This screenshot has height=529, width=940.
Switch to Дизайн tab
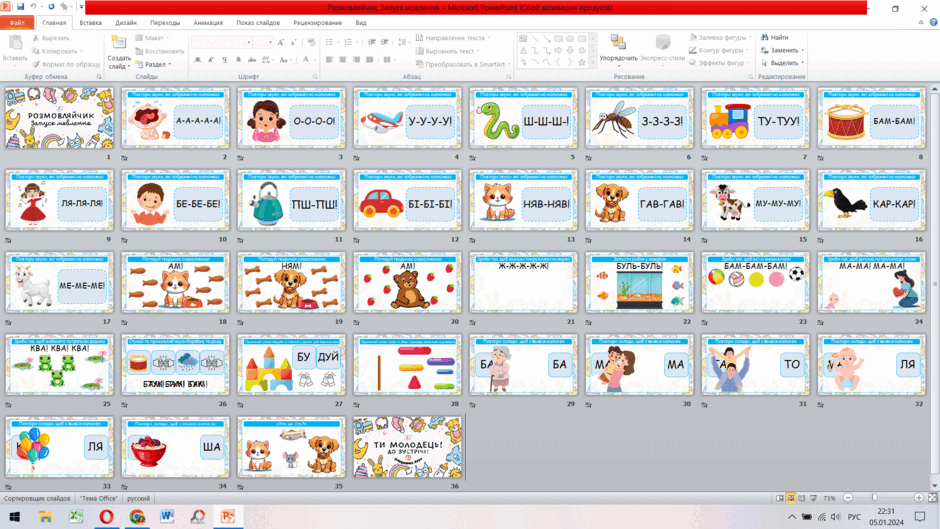coord(126,23)
